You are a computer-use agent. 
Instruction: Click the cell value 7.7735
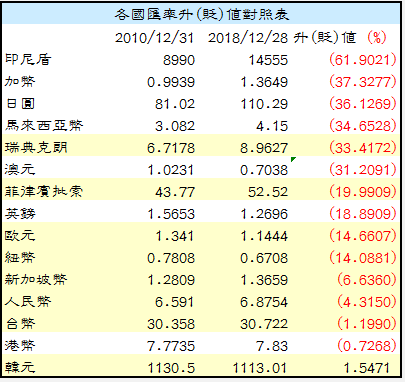[171, 346]
